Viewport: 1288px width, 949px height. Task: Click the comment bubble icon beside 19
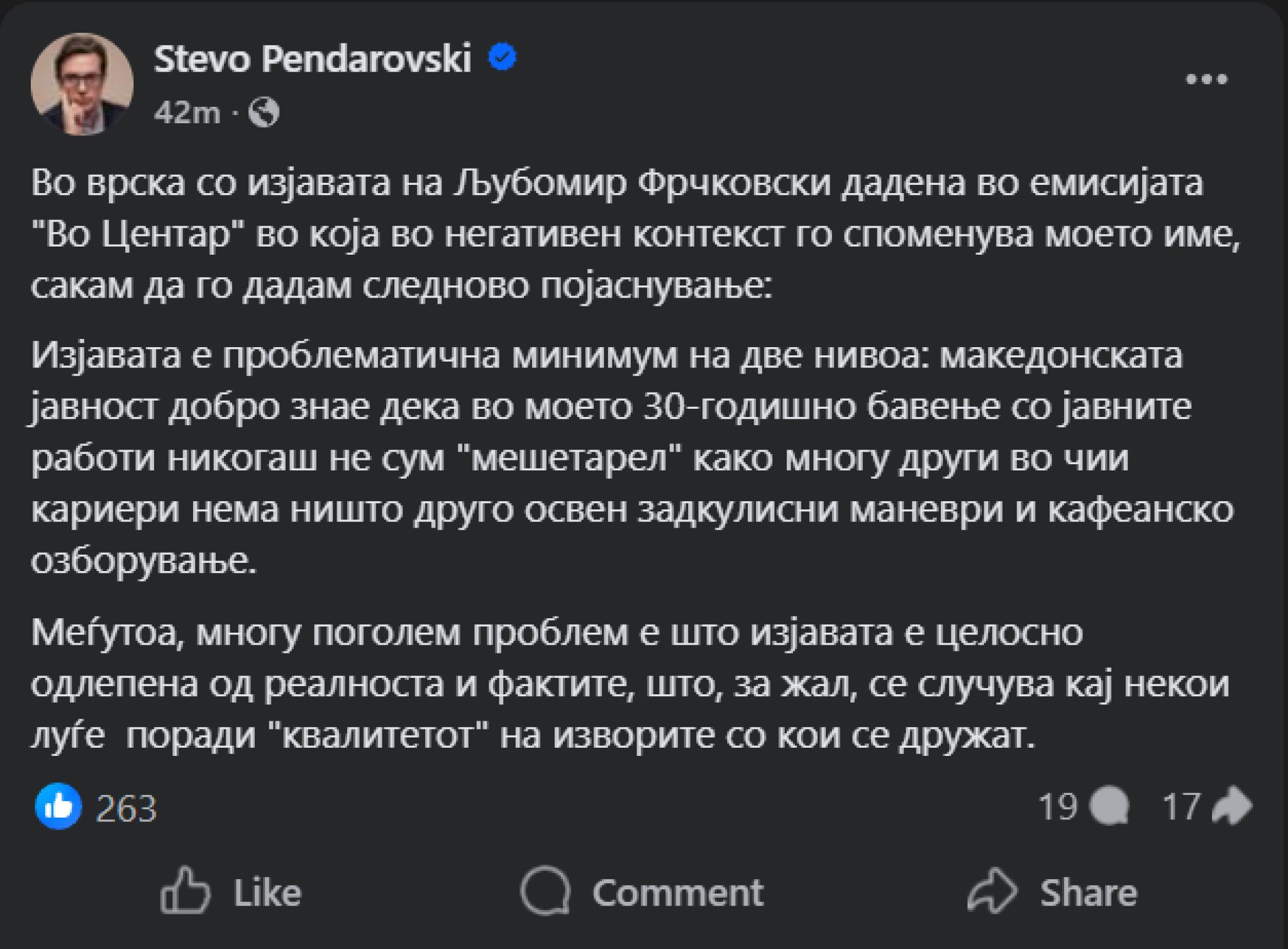(1111, 806)
